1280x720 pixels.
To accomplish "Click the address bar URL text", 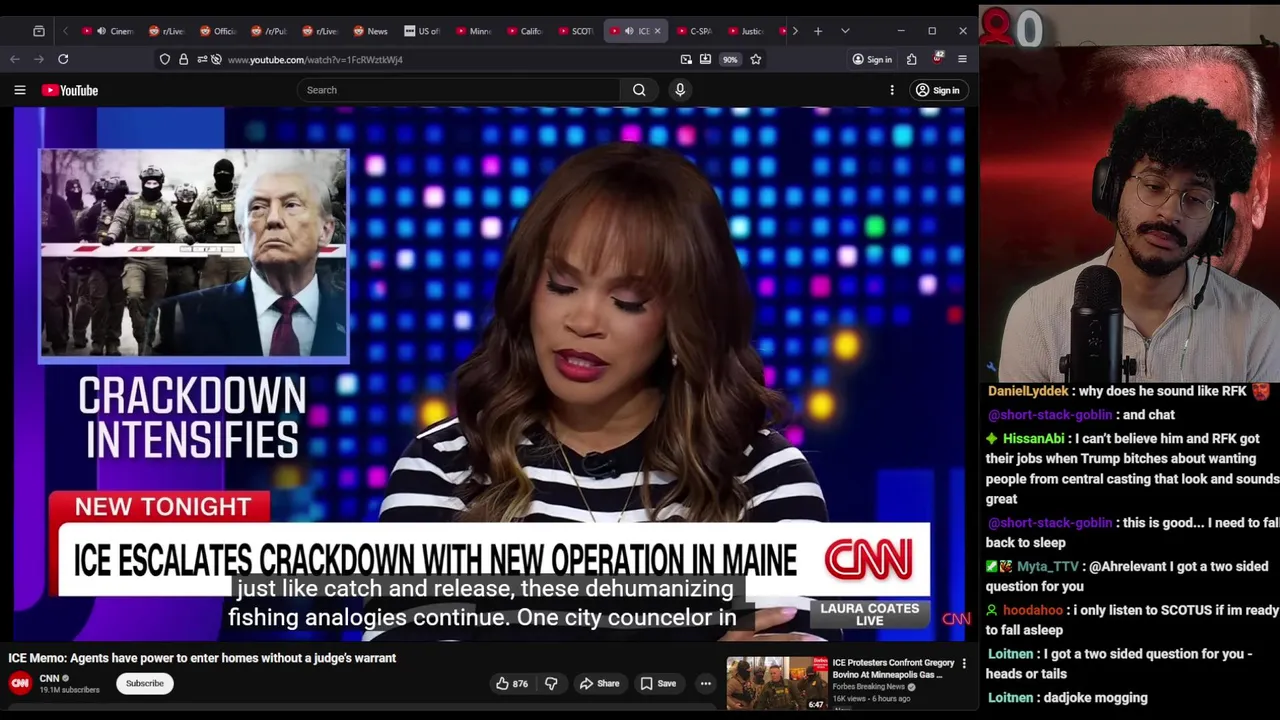I will click(x=315, y=60).
